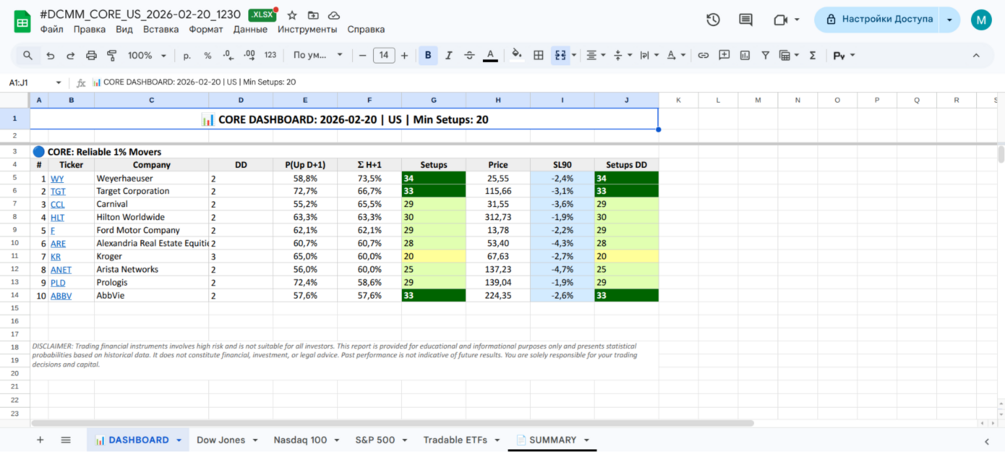Open the all sheets list icon
Screen dimensions: 1005x452
[x=65, y=440]
